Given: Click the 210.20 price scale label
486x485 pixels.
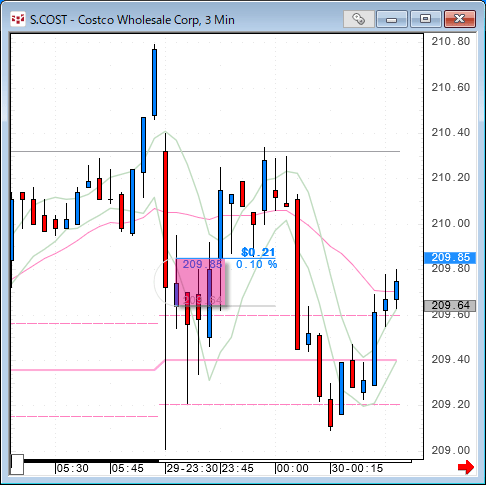Looking at the screenshot, I should [x=451, y=178].
